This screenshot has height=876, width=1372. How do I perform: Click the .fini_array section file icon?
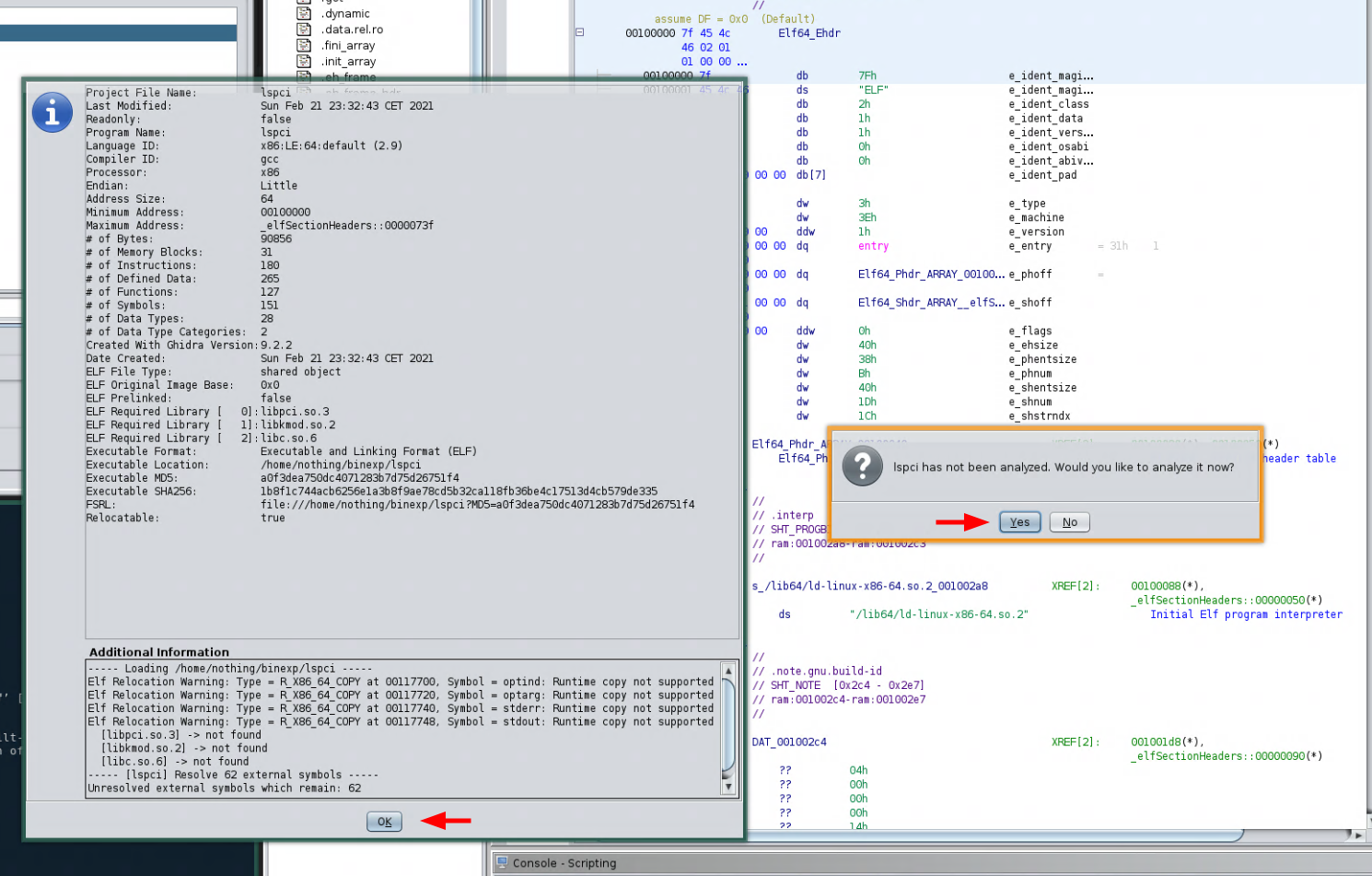[304, 45]
